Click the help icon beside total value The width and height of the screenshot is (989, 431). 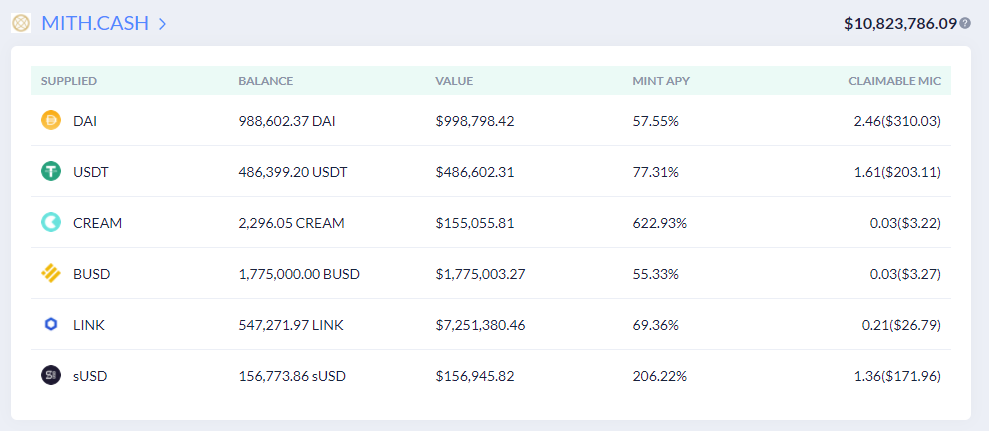click(x=965, y=23)
